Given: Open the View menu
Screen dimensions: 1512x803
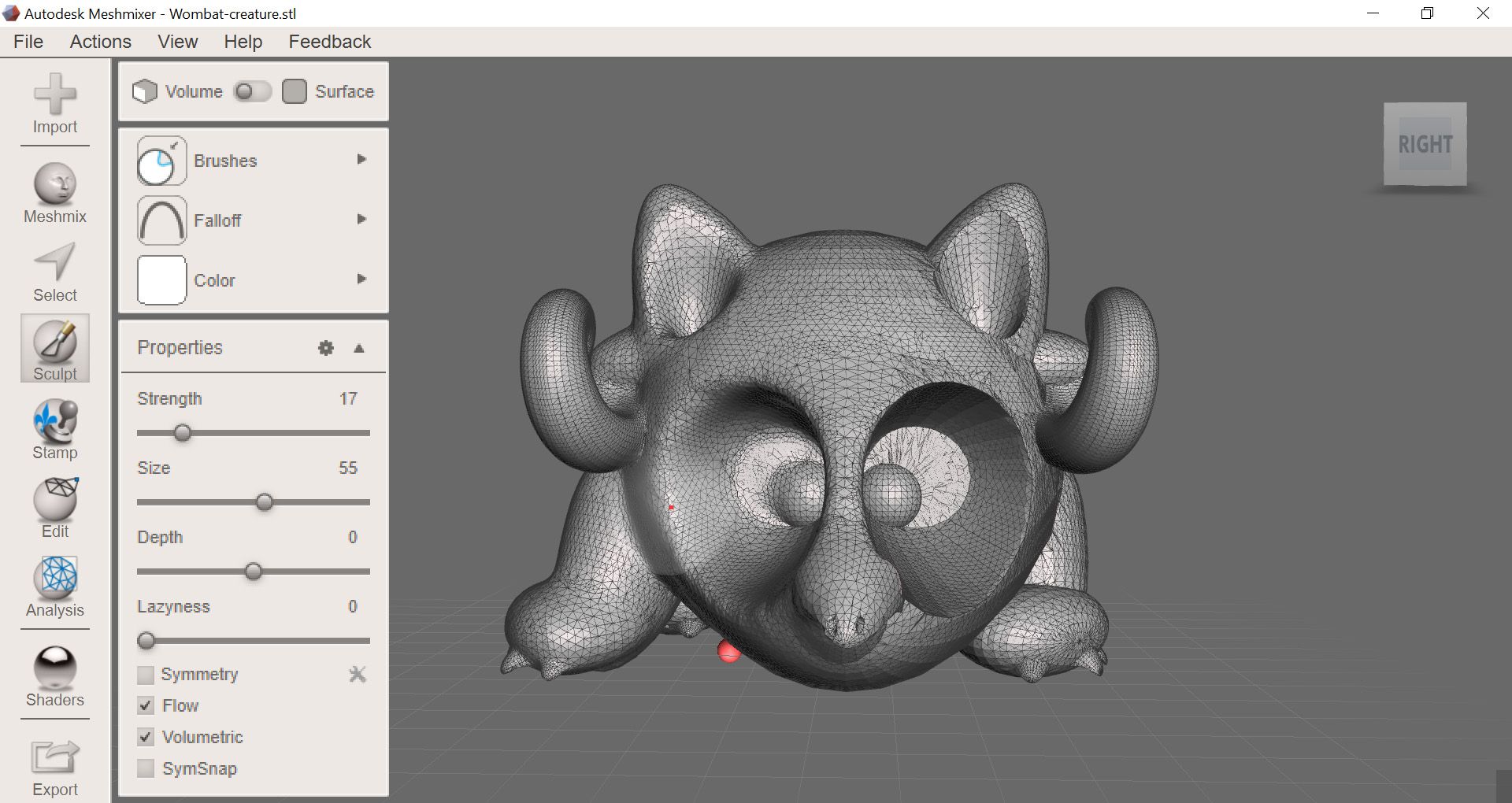Looking at the screenshot, I should pos(176,41).
